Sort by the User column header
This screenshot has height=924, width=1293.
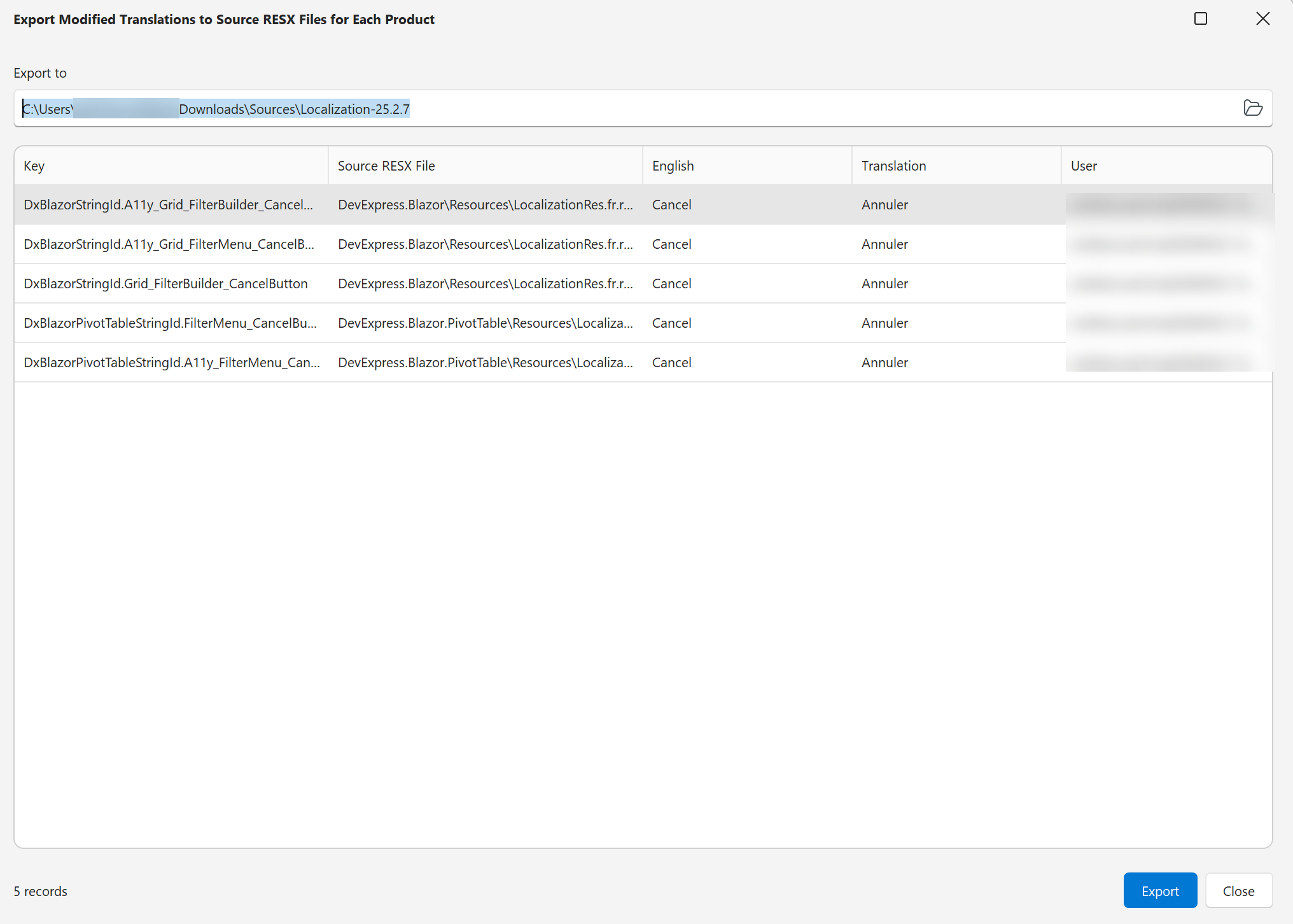[x=1166, y=166]
